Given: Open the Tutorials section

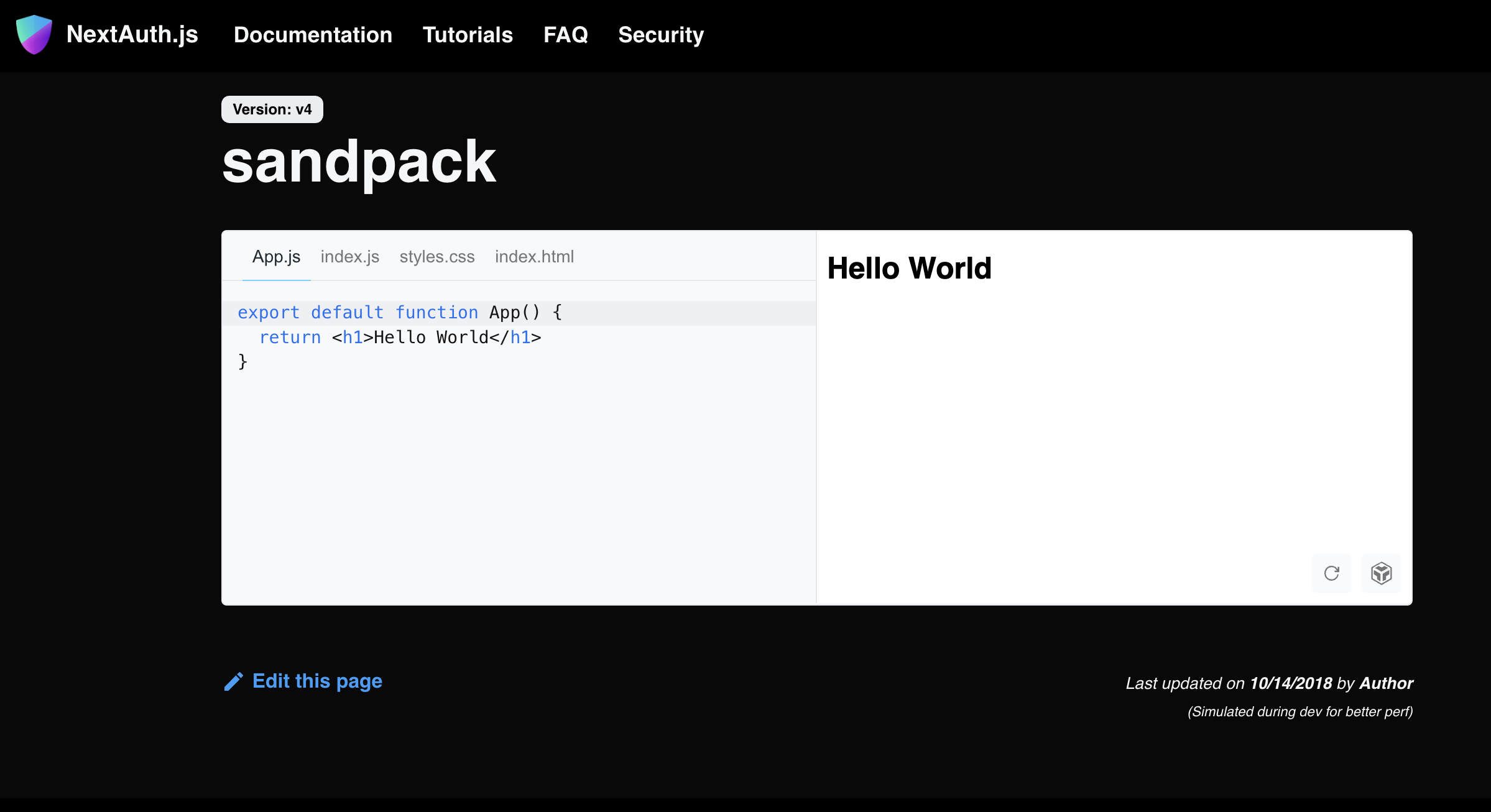Looking at the screenshot, I should click(468, 35).
